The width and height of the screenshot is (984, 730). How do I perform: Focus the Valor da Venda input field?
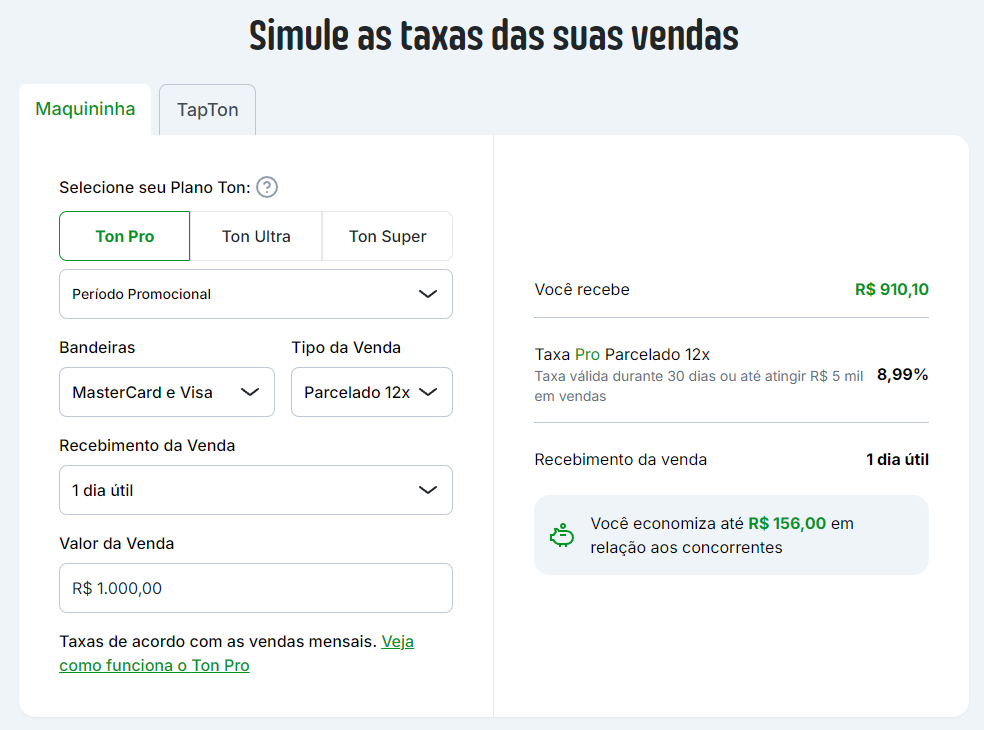click(x=256, y=588)
